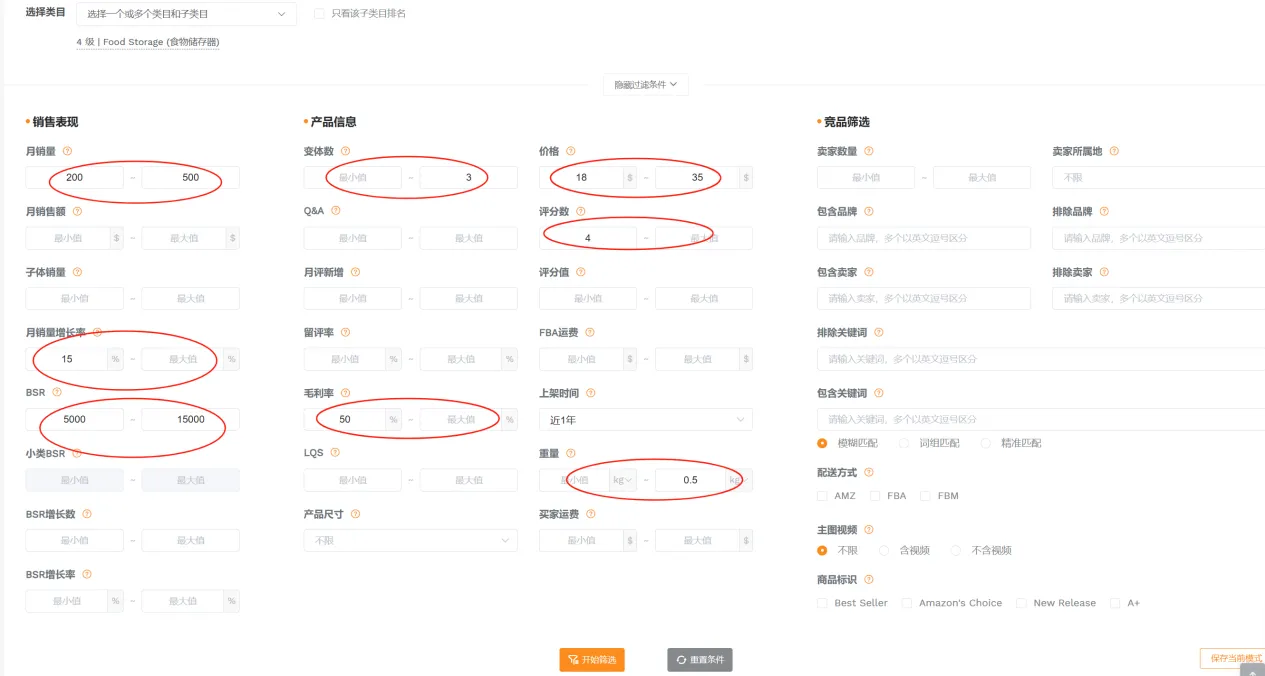
Task: Open 上架时间 dropdown showing 近1年
Action: point(646,420)
